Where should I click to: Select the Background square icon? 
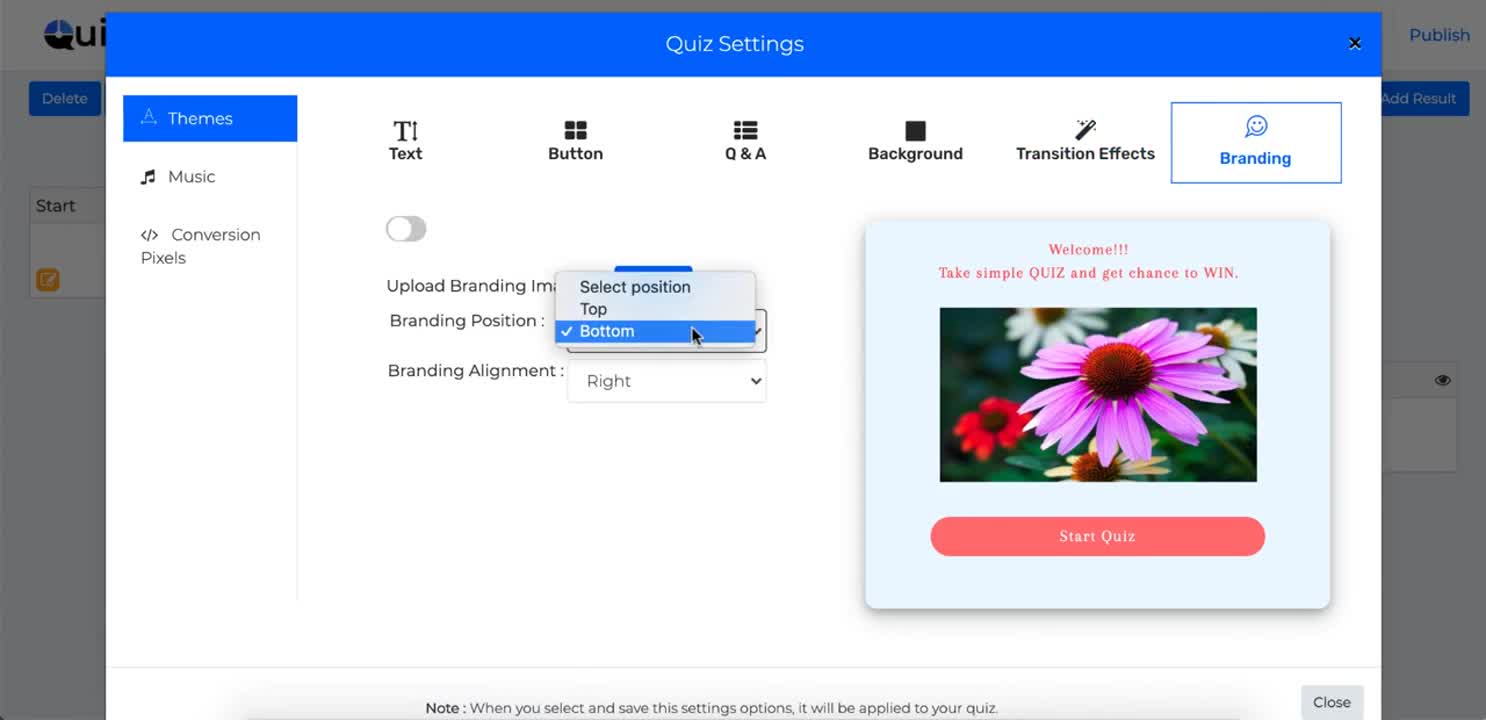(915, 131)
